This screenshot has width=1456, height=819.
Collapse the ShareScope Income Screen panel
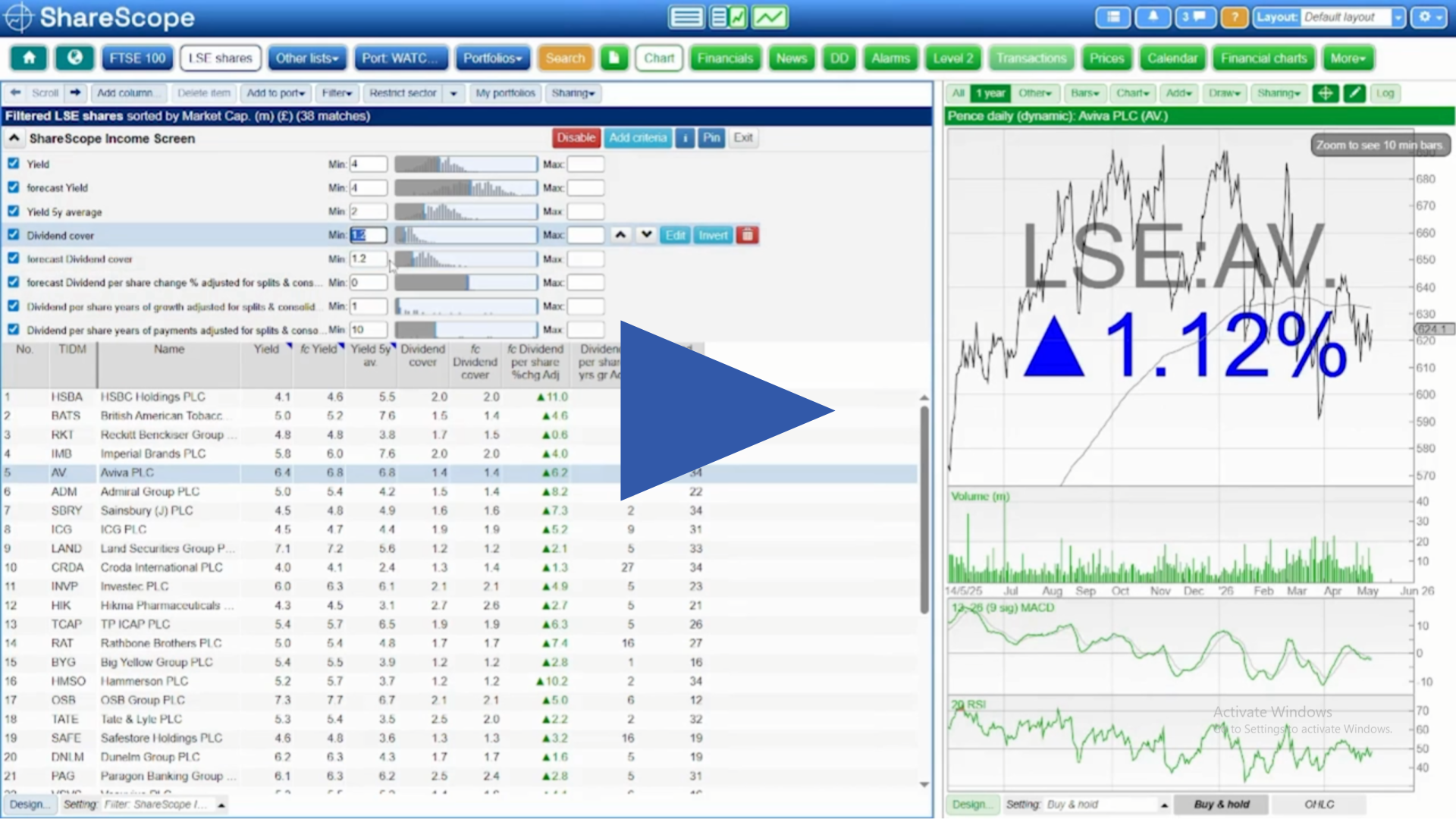[14, 138]
